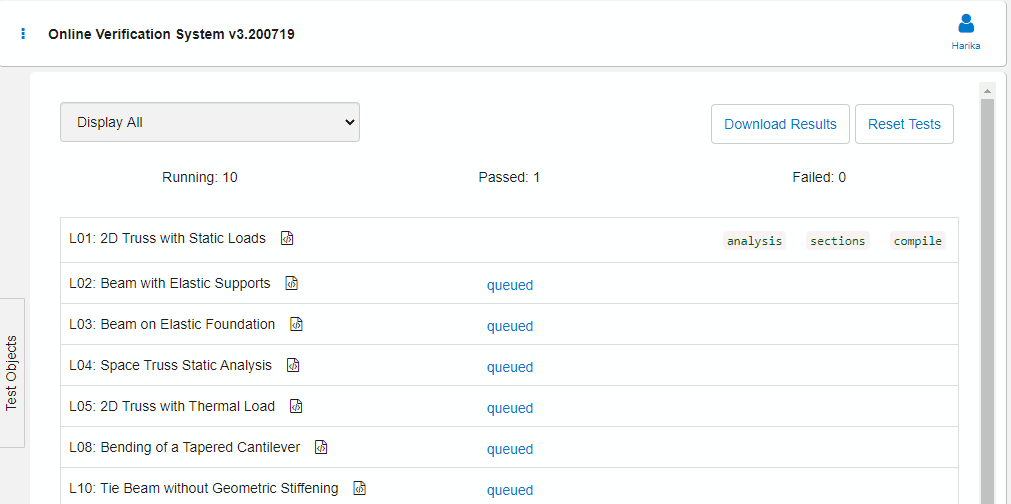This screenshot has height=504, width=1011.
Task: Open the Test Objects side tab
Action: click(x=12, y=373)
